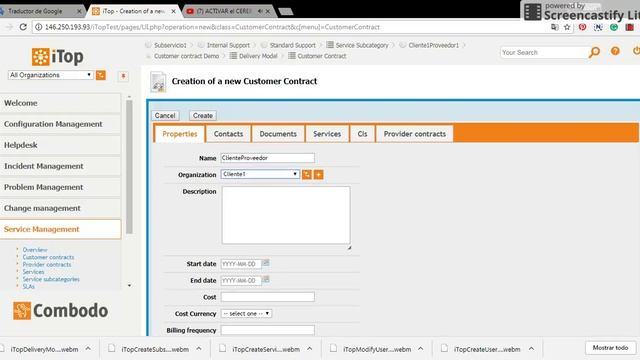Click the Google Translate icon in address bar
Image resolution: width=640 pixels, height=360 pixels.
(x=555, y=27)
